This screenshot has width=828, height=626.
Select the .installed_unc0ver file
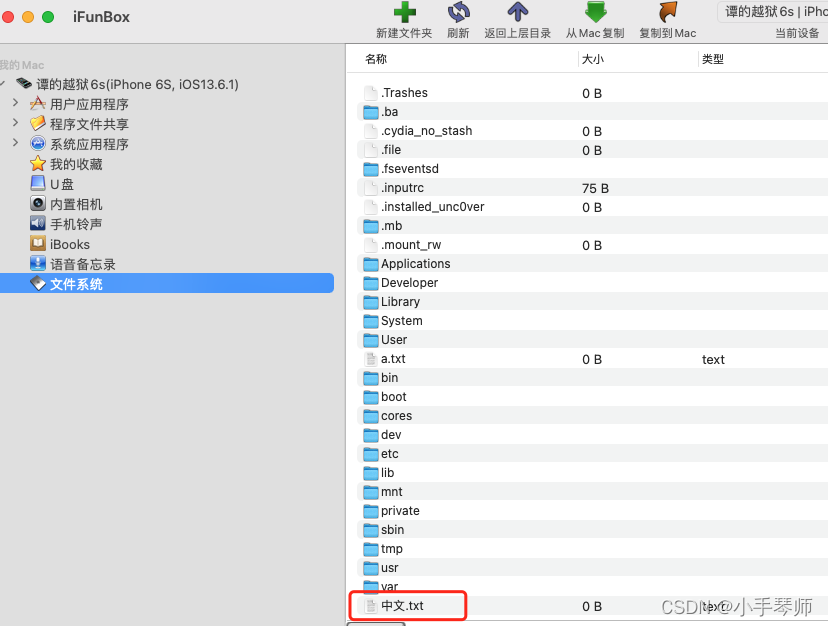pos(432,207)
